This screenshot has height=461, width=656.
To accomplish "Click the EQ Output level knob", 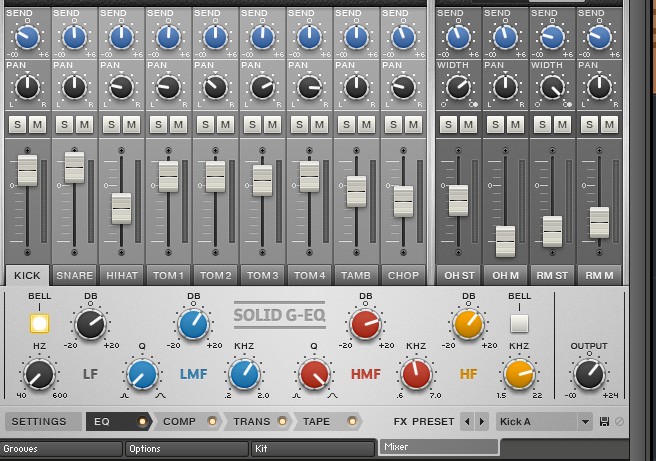I will pos(588,374).
